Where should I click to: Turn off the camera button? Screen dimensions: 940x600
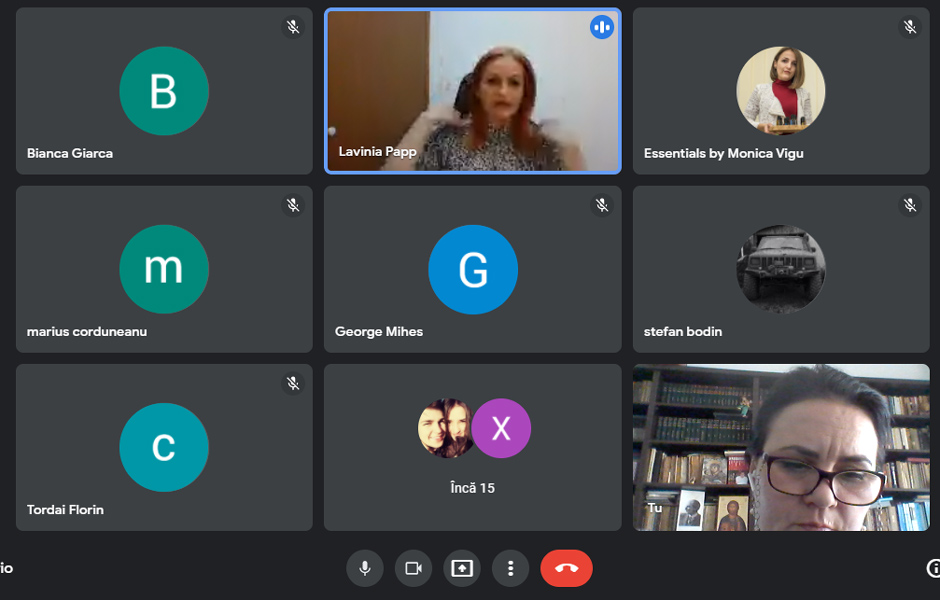coord(413,568)
